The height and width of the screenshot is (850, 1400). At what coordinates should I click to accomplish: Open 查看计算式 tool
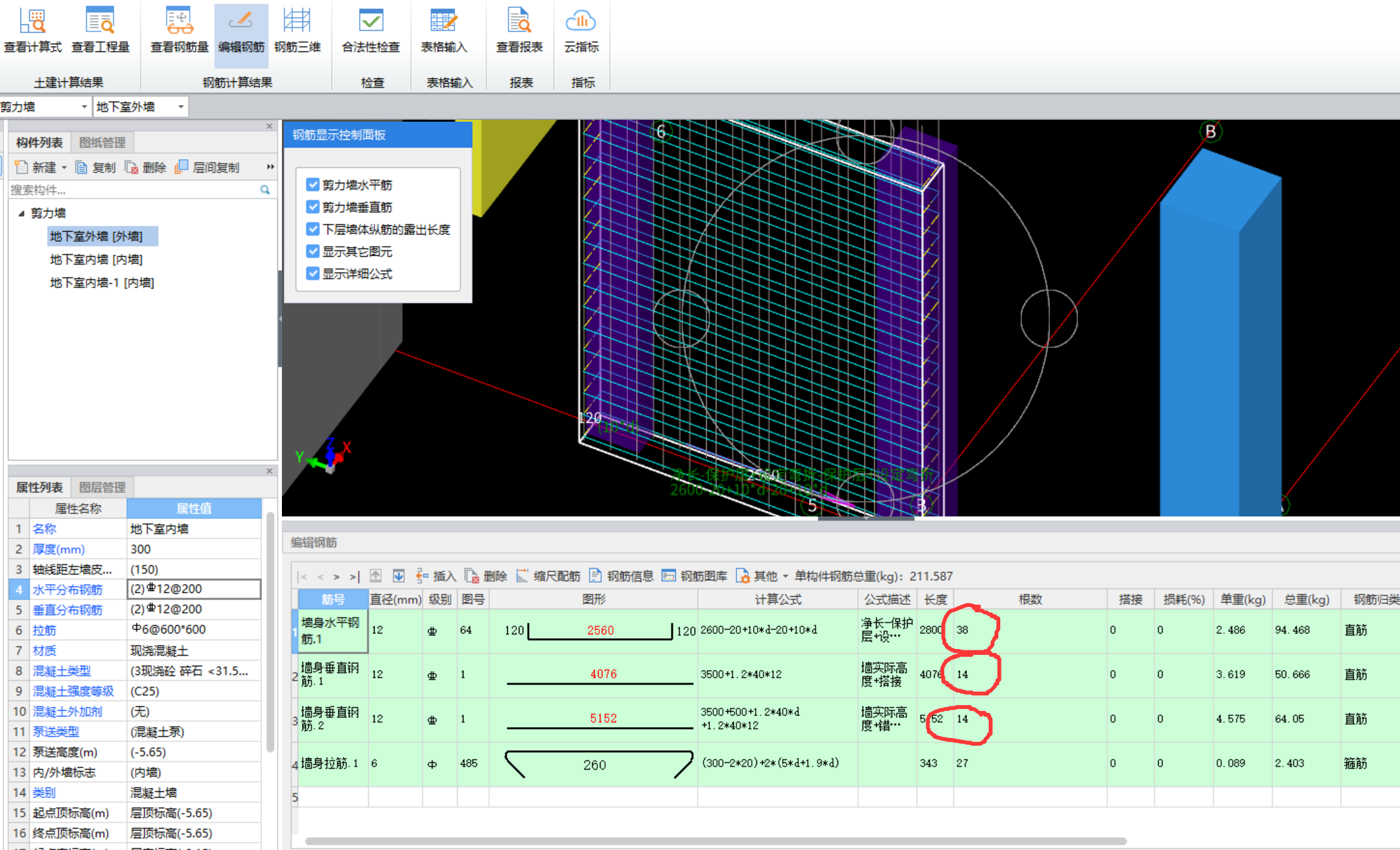[x=33, y=30]
